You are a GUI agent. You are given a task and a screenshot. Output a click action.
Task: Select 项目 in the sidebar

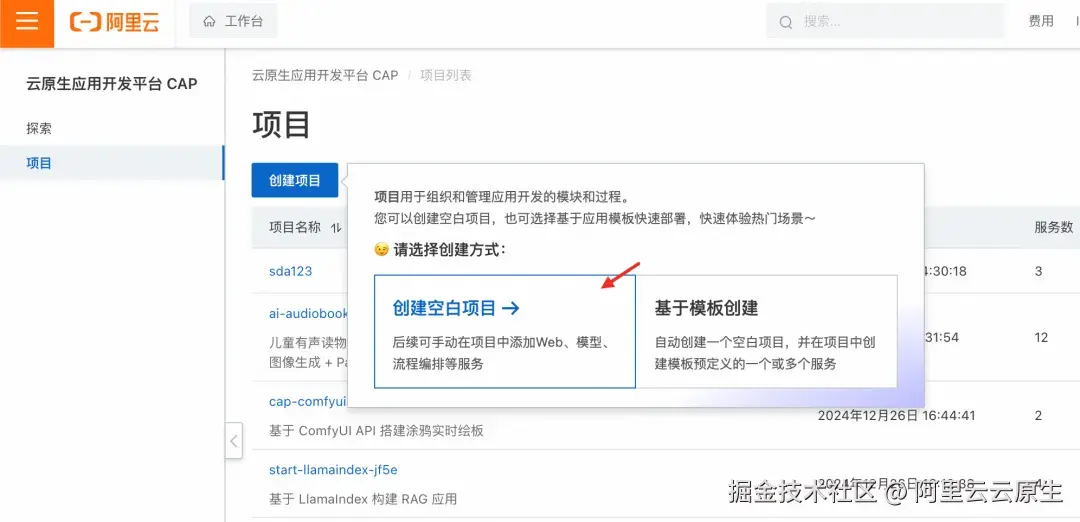coord(112,163)
